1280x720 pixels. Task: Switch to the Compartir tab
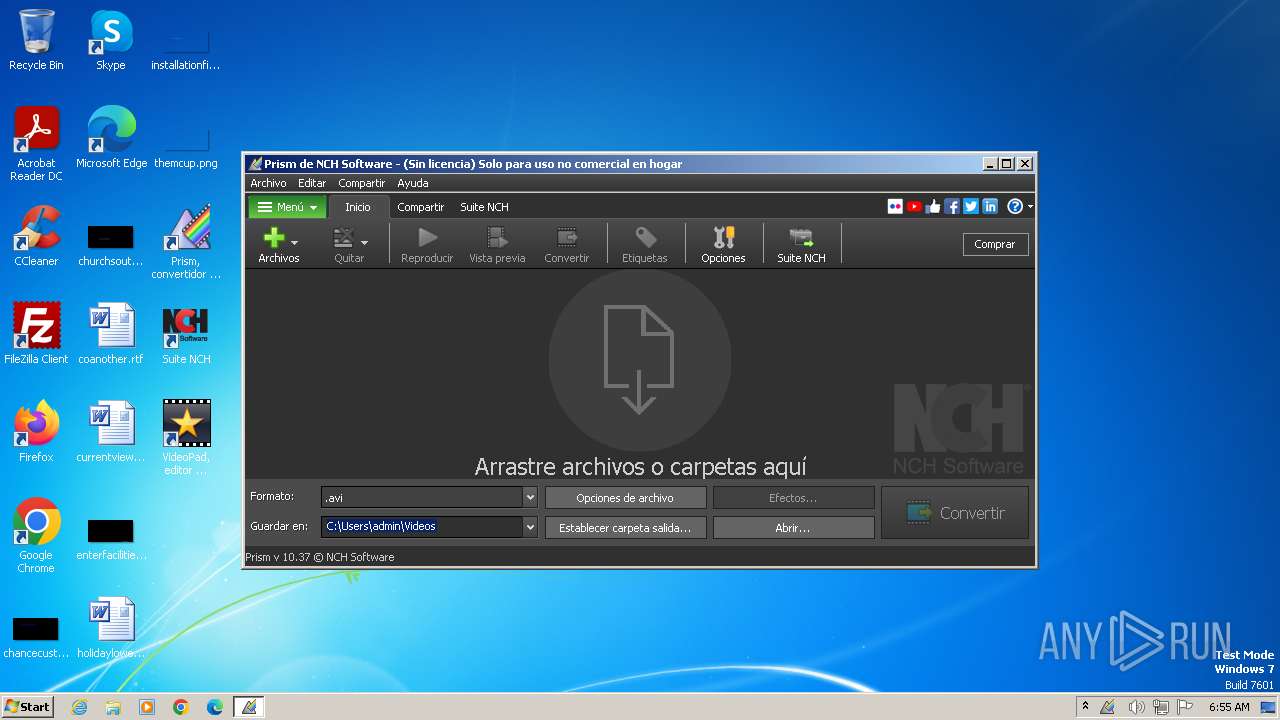420,207
